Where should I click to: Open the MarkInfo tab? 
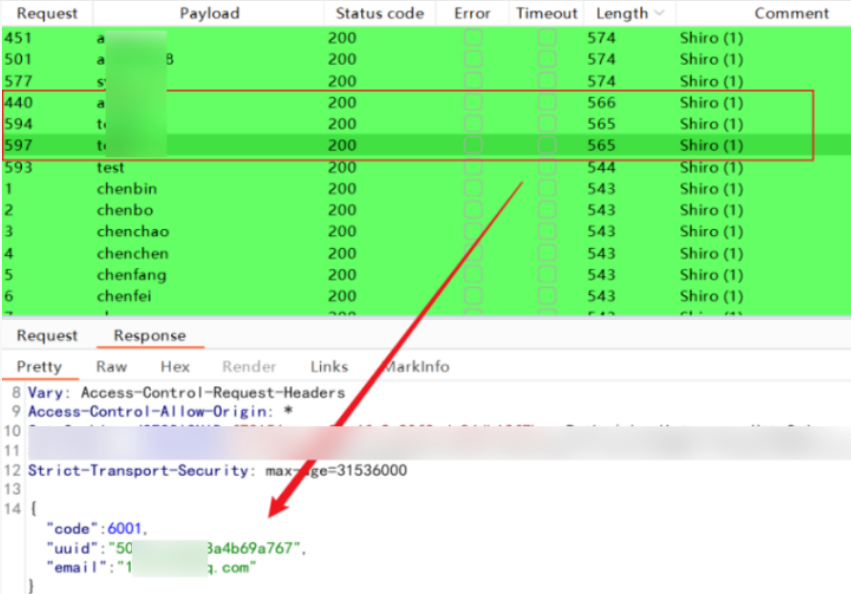point(417,367)
